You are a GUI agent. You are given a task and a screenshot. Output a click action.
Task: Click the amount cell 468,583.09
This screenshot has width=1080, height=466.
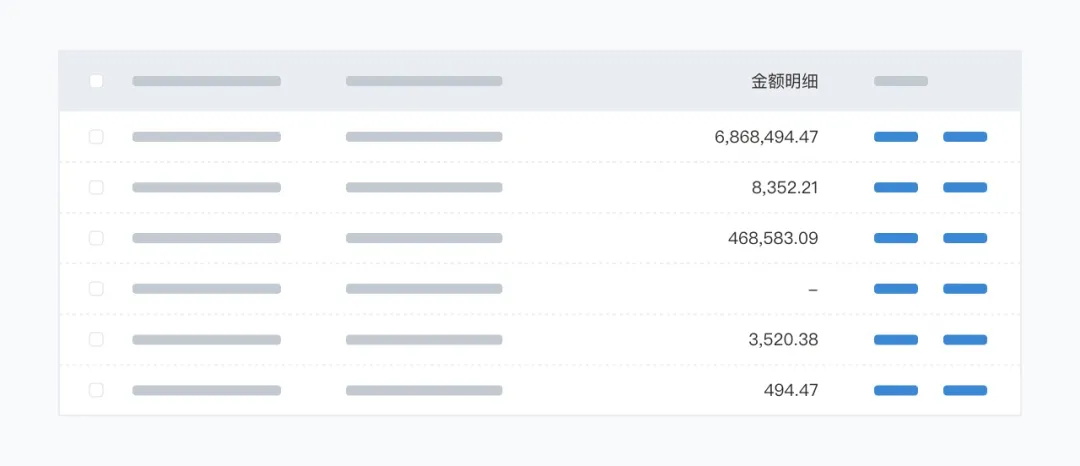[773, 238]
